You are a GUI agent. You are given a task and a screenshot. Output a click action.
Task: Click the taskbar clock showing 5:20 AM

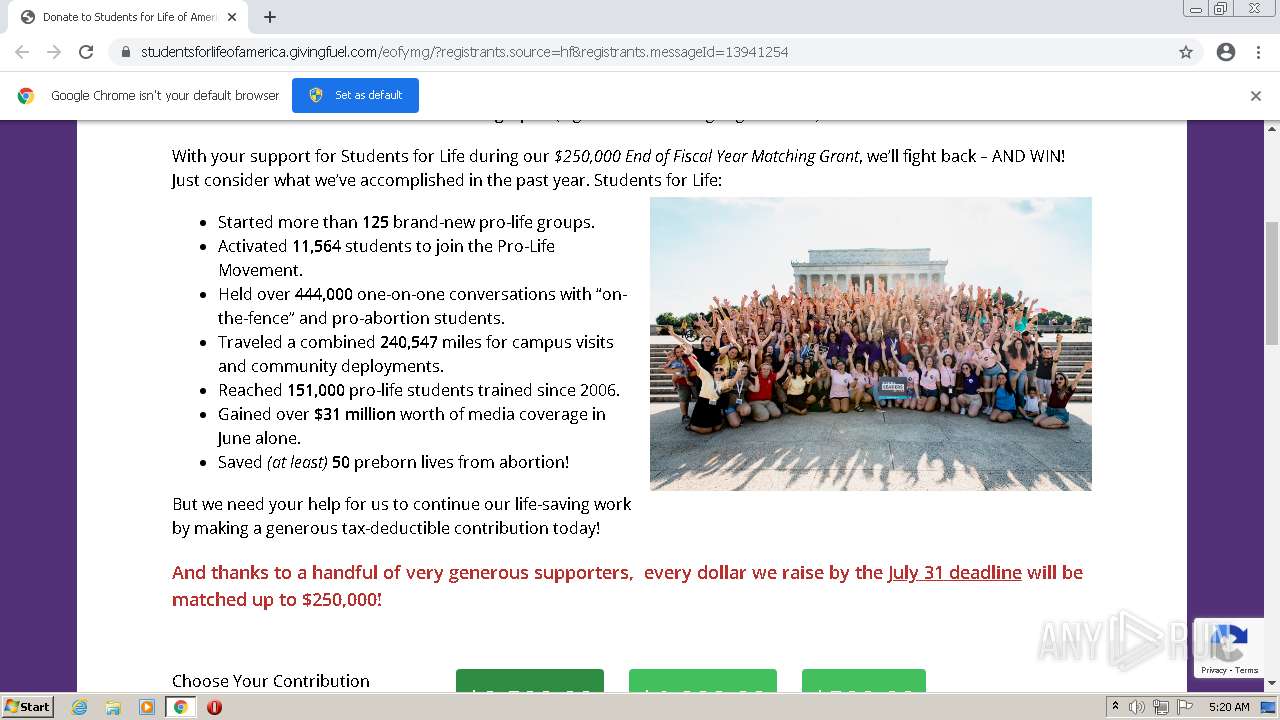point(1229,707)
